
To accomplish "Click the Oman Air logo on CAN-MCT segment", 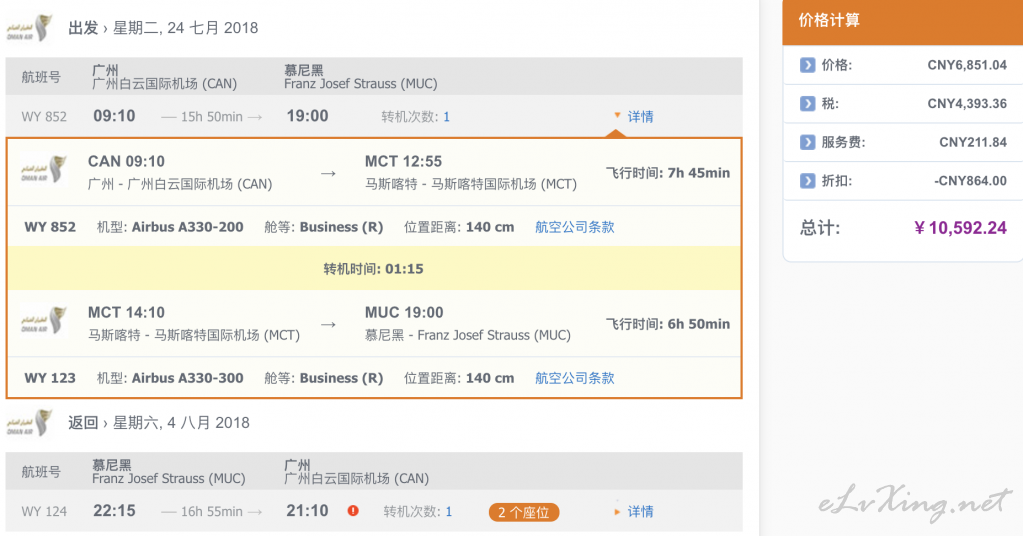I will pos(44,170).
